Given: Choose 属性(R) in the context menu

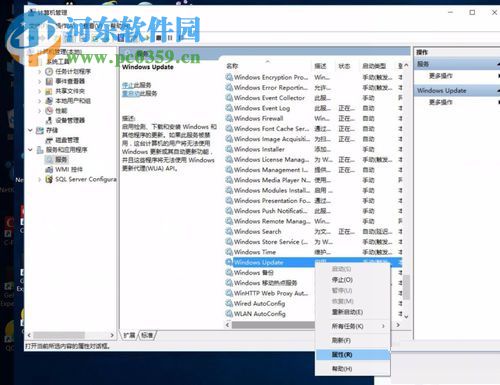Looking at the screenshot, I should [353, 355].
